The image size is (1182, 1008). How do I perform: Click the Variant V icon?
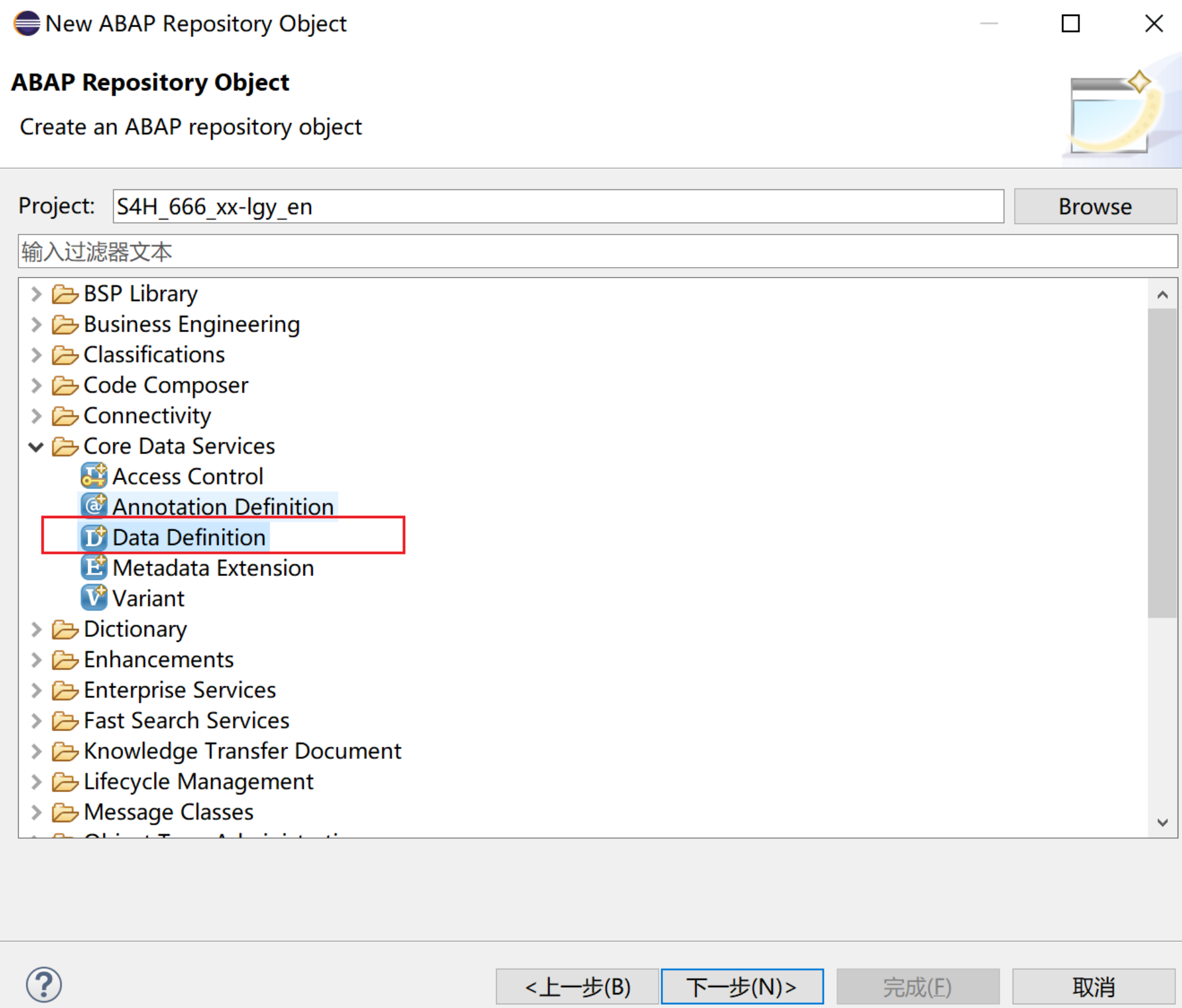point(94,598)
